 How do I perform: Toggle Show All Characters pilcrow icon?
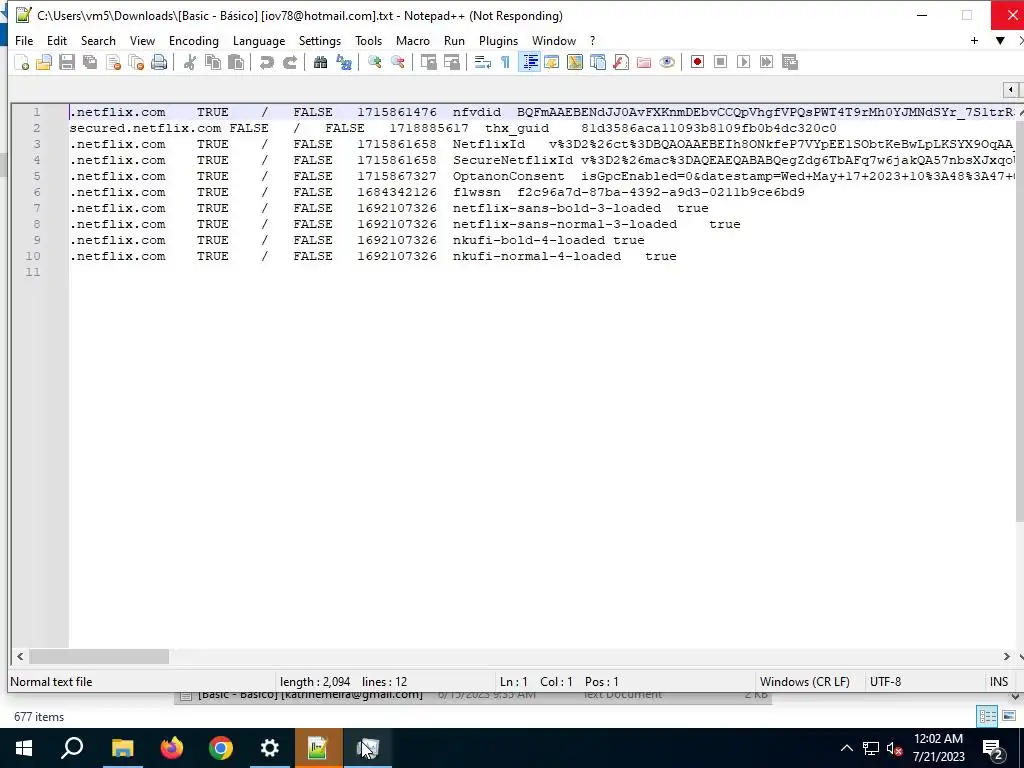(505, 62)
